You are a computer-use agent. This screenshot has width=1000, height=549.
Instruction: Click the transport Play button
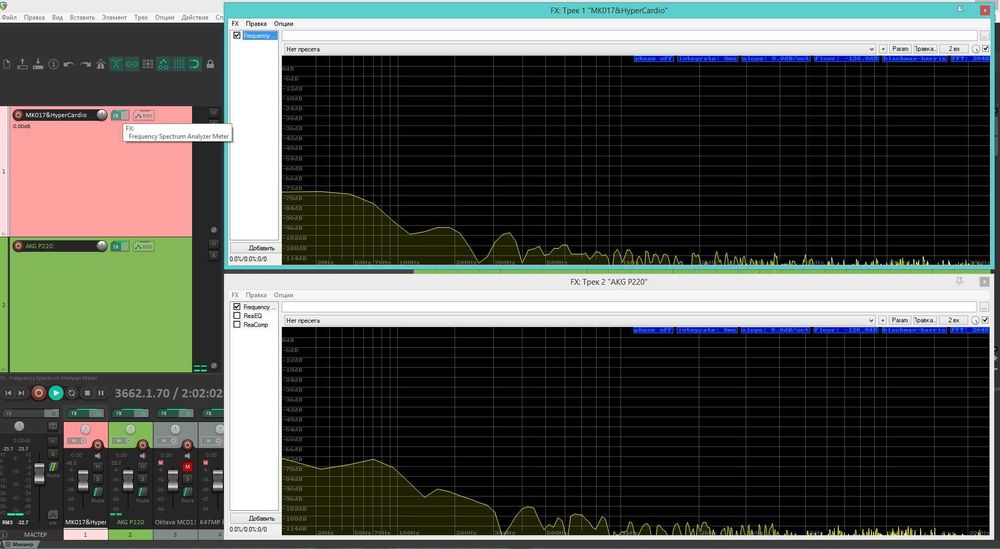[56, 393]
